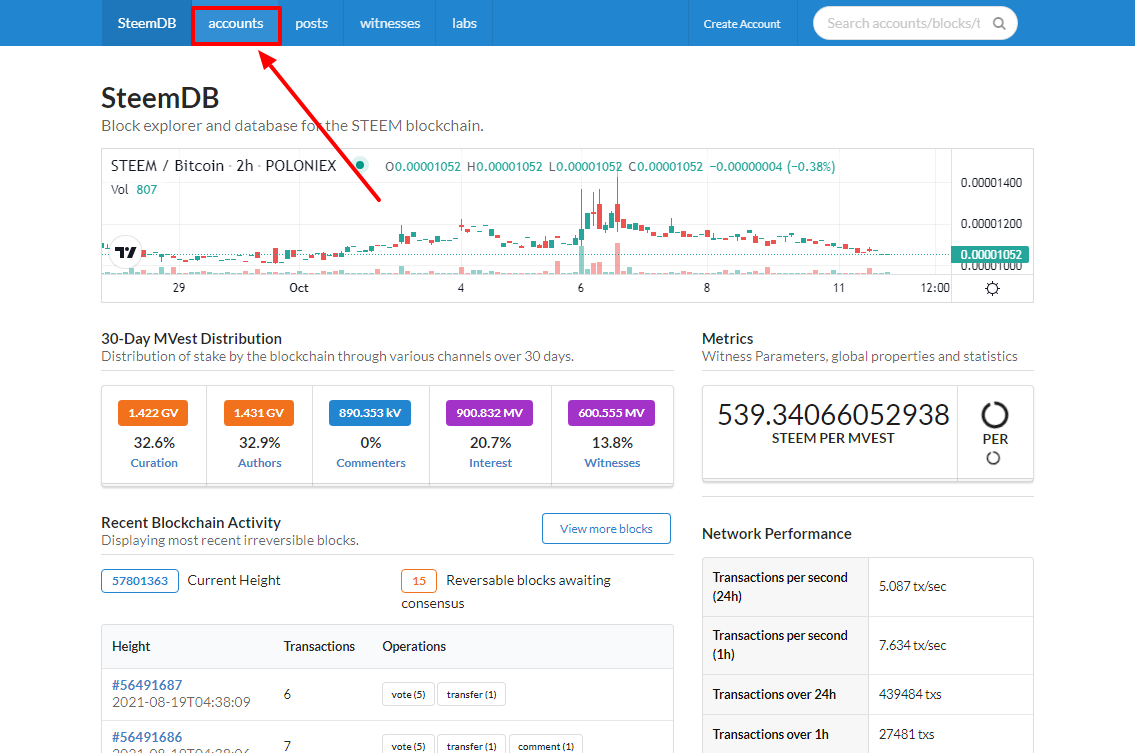1135x753 pixels.
Task: Click the 32.6% Curation percentage
Action: click(153, 442)
